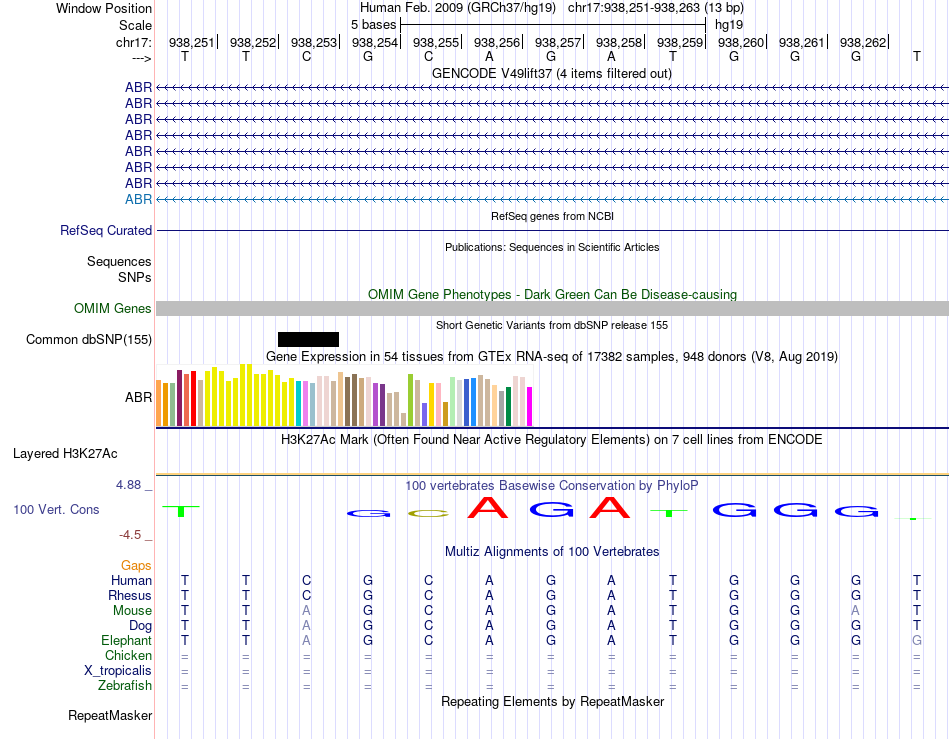
Task: Click the Window Position label
Action: click(x=104, y=8)
